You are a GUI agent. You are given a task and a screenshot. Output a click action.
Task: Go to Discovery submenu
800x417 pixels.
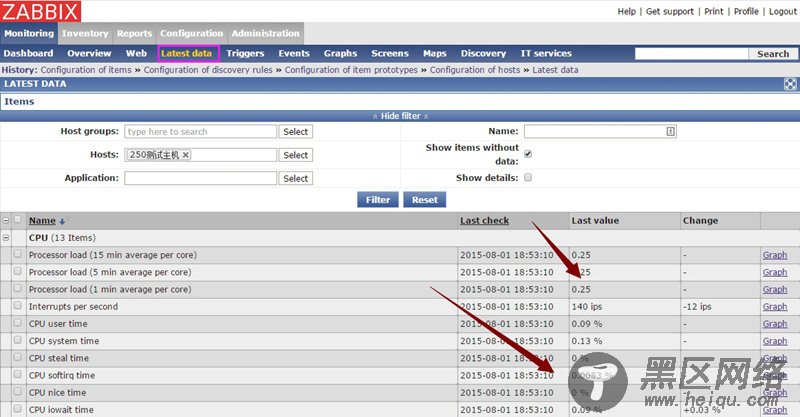pos(483,53)
